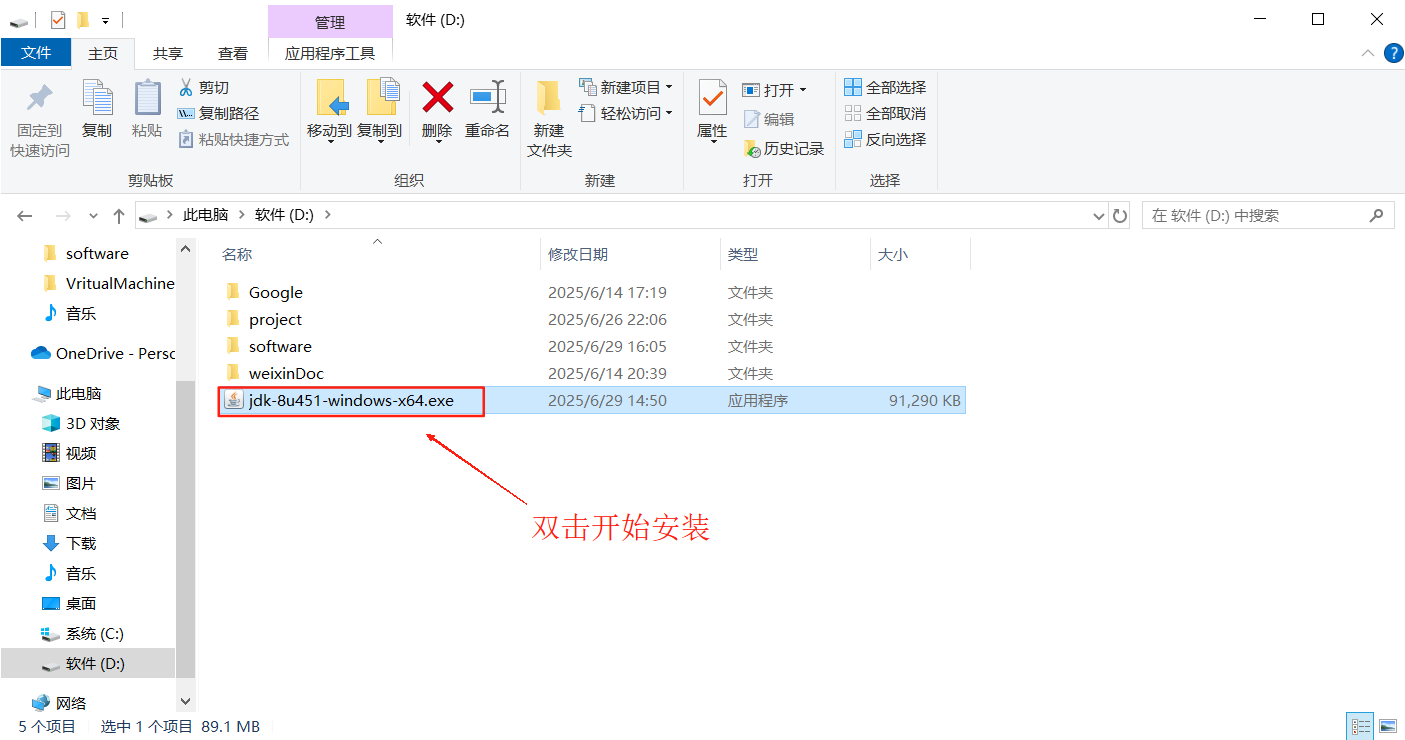Click the Manage (管理) contextual tab
This screenshot has height=740, width=1405.
click(330, 22)
